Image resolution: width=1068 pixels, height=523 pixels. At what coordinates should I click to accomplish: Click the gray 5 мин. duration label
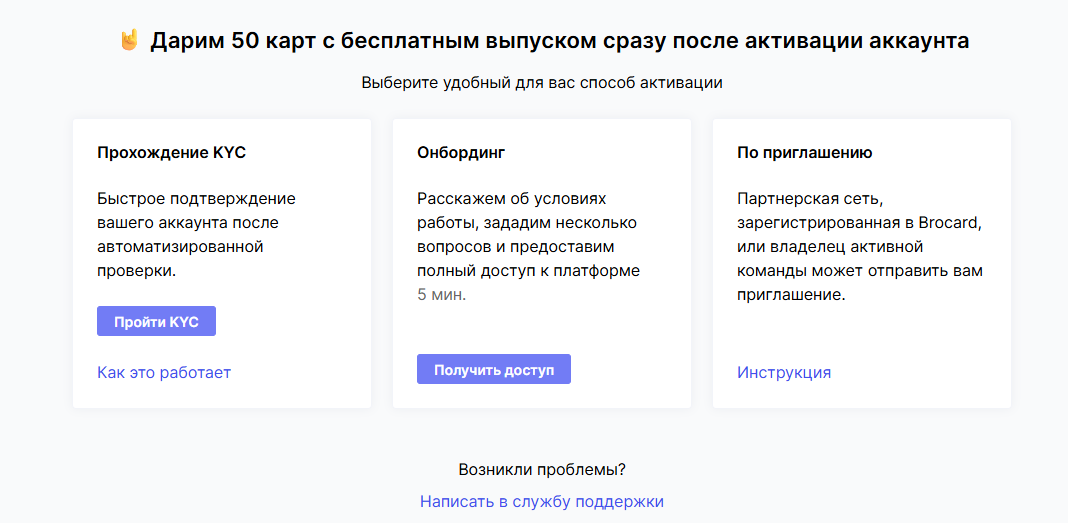441,296
